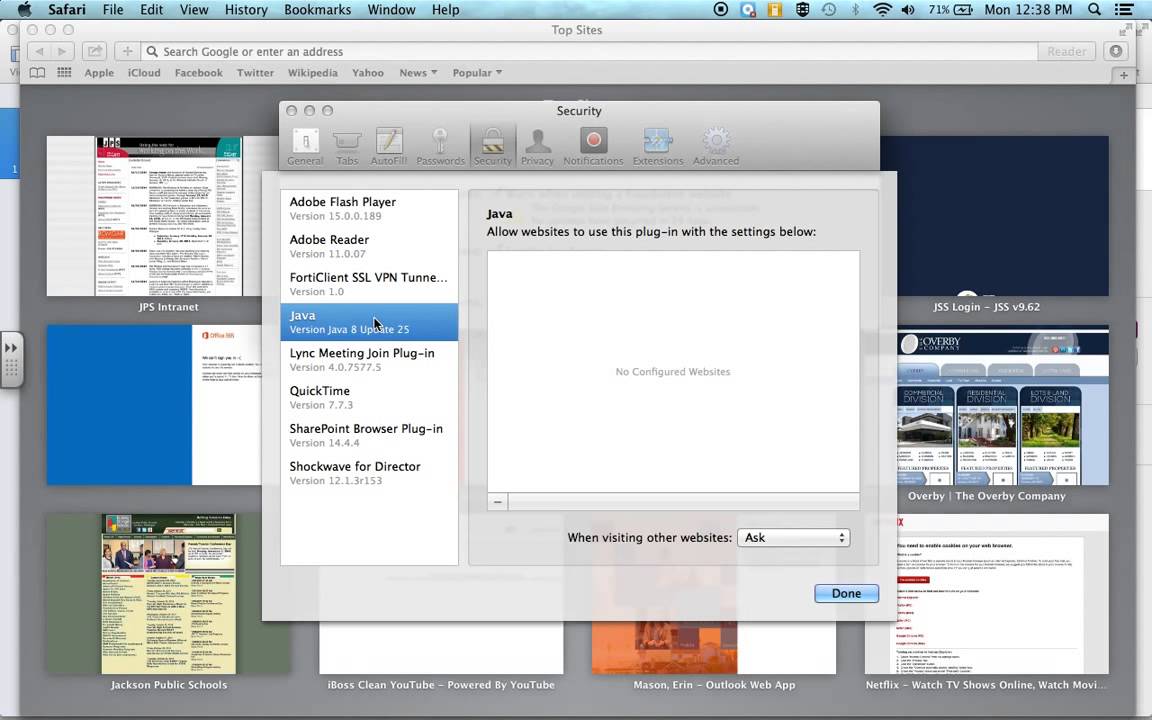Open the File menu
The height and width of the screenshot is (720, 1152).
[x=113, y=10]
